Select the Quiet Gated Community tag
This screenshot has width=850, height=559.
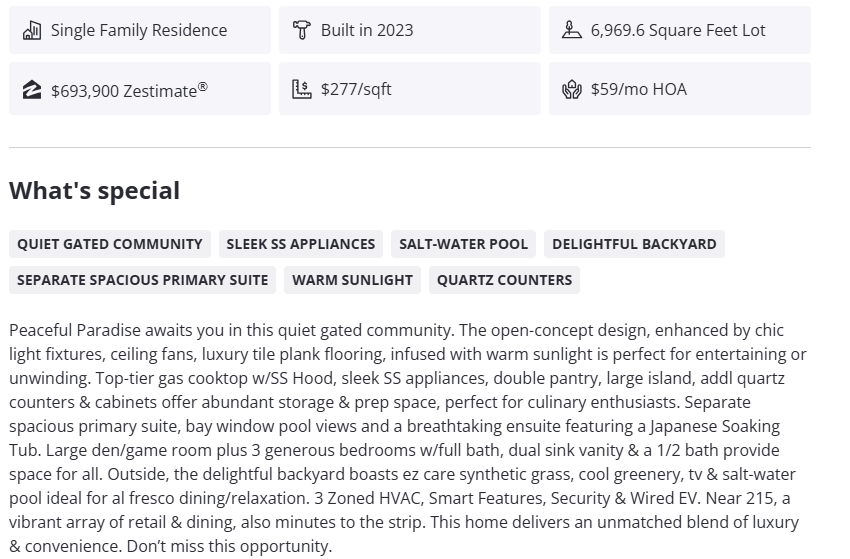[x=110, y=244]
